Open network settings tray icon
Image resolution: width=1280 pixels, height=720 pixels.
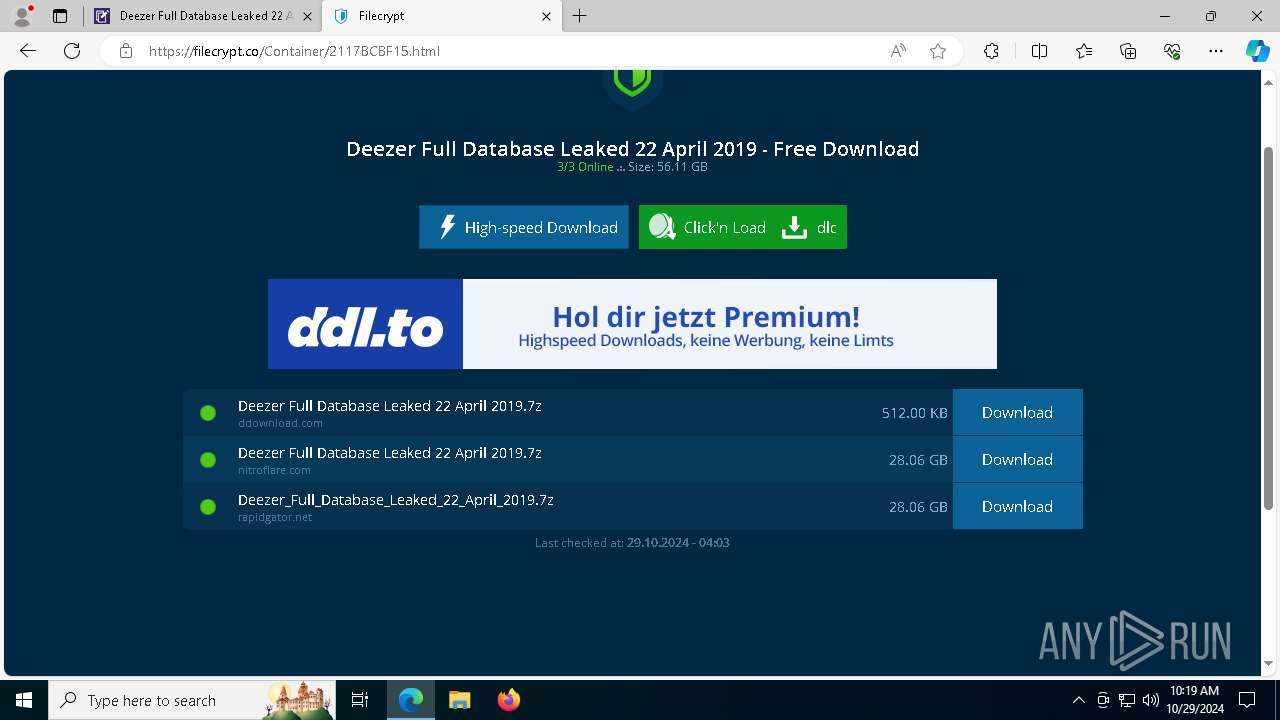tap(1127, 700)
